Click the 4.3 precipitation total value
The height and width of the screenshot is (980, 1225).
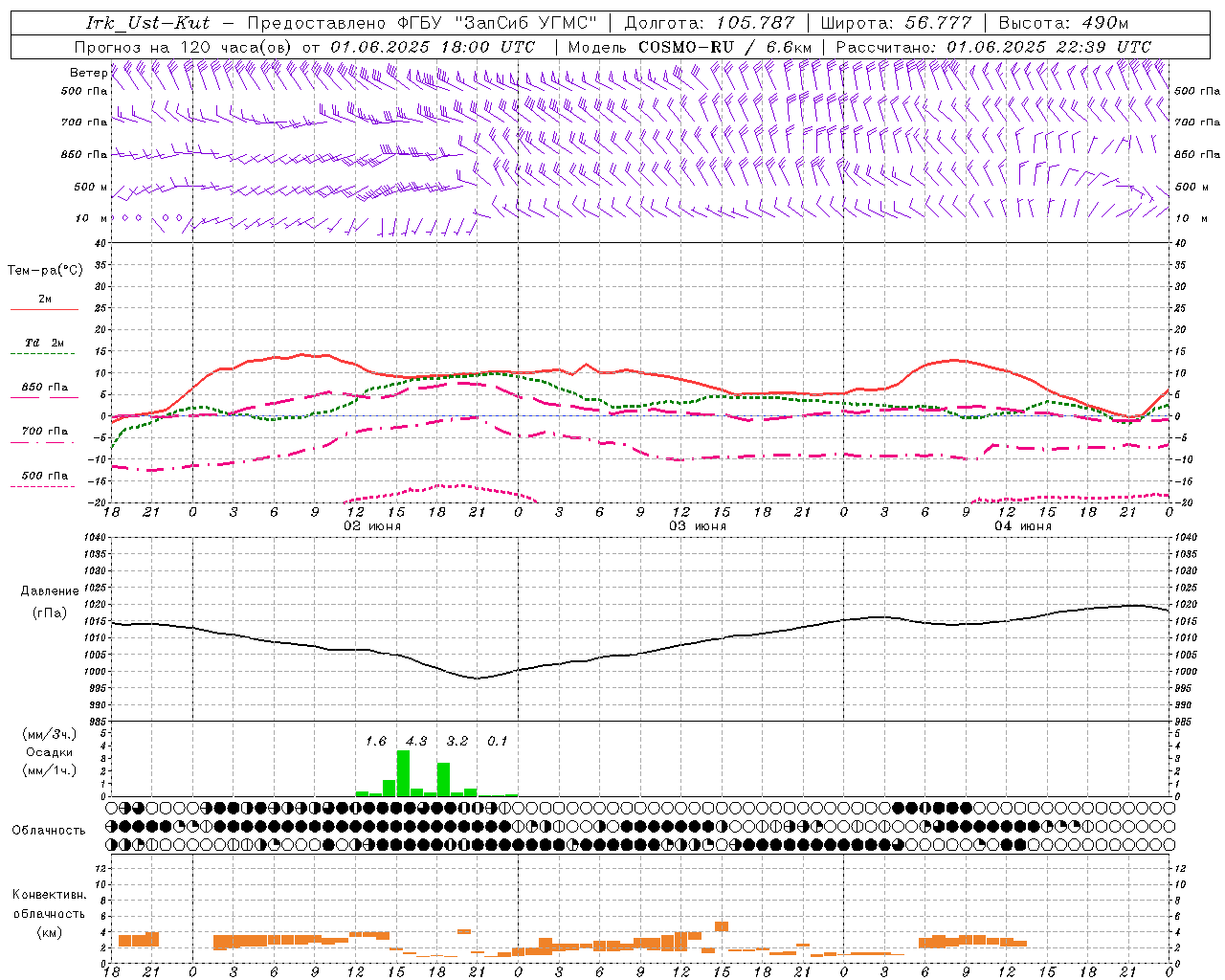coord(416,741)
